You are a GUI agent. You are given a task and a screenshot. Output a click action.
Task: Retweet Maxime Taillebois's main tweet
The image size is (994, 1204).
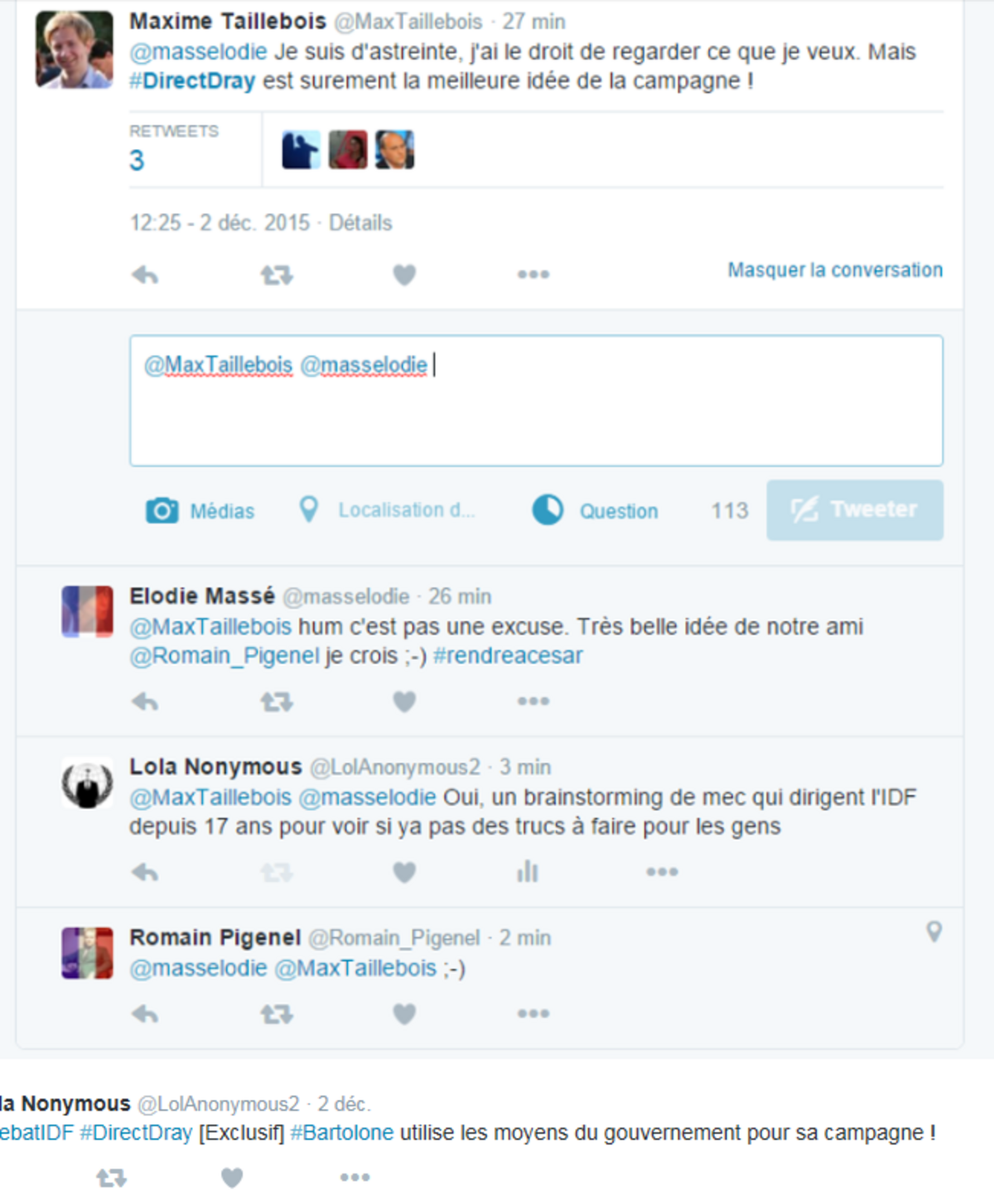[x=277, y=274]
